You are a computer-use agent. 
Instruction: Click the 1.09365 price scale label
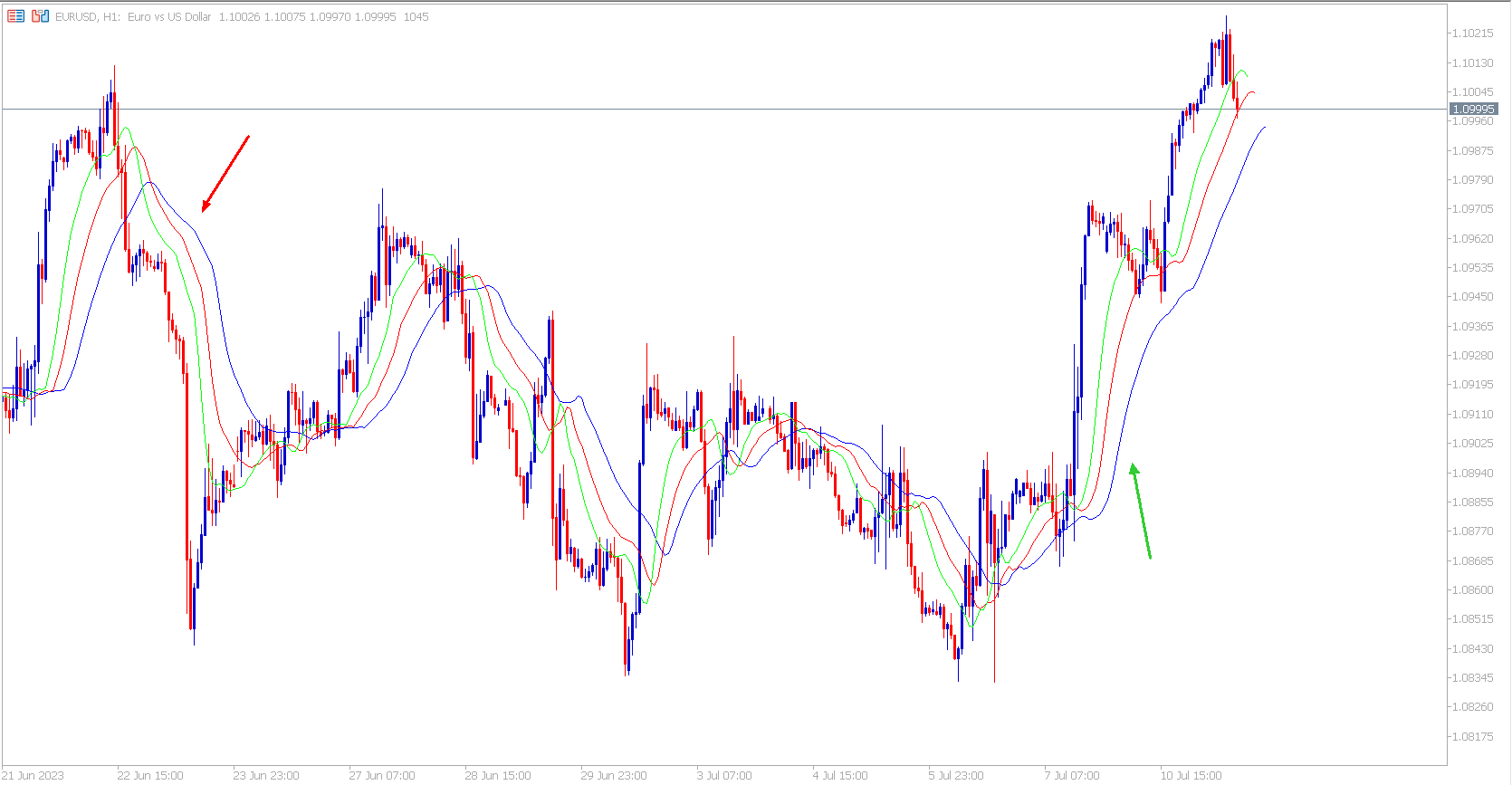click(1473, 327)
